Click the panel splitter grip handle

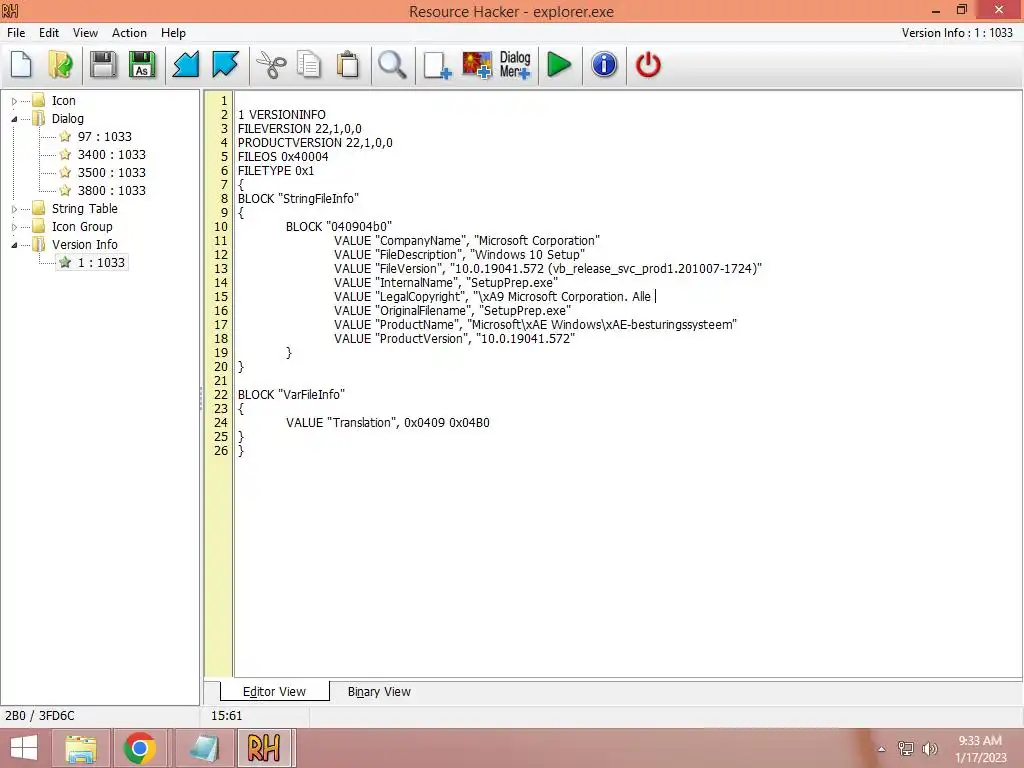[201, 398]
